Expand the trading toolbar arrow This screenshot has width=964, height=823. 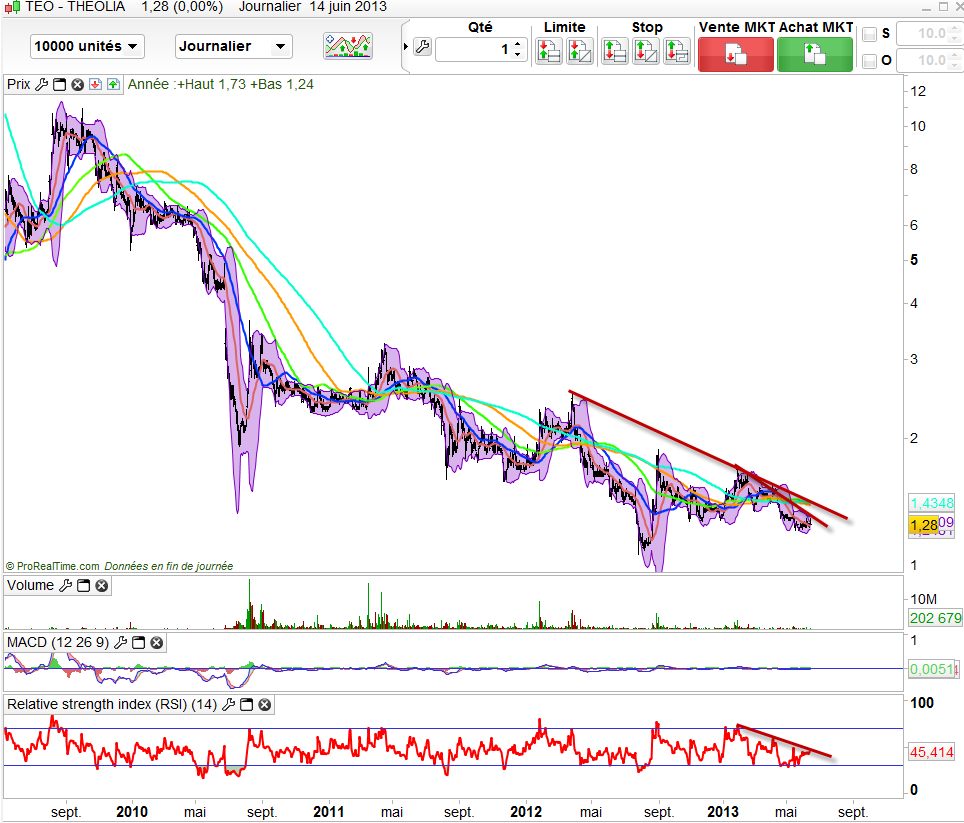[405, 47]
